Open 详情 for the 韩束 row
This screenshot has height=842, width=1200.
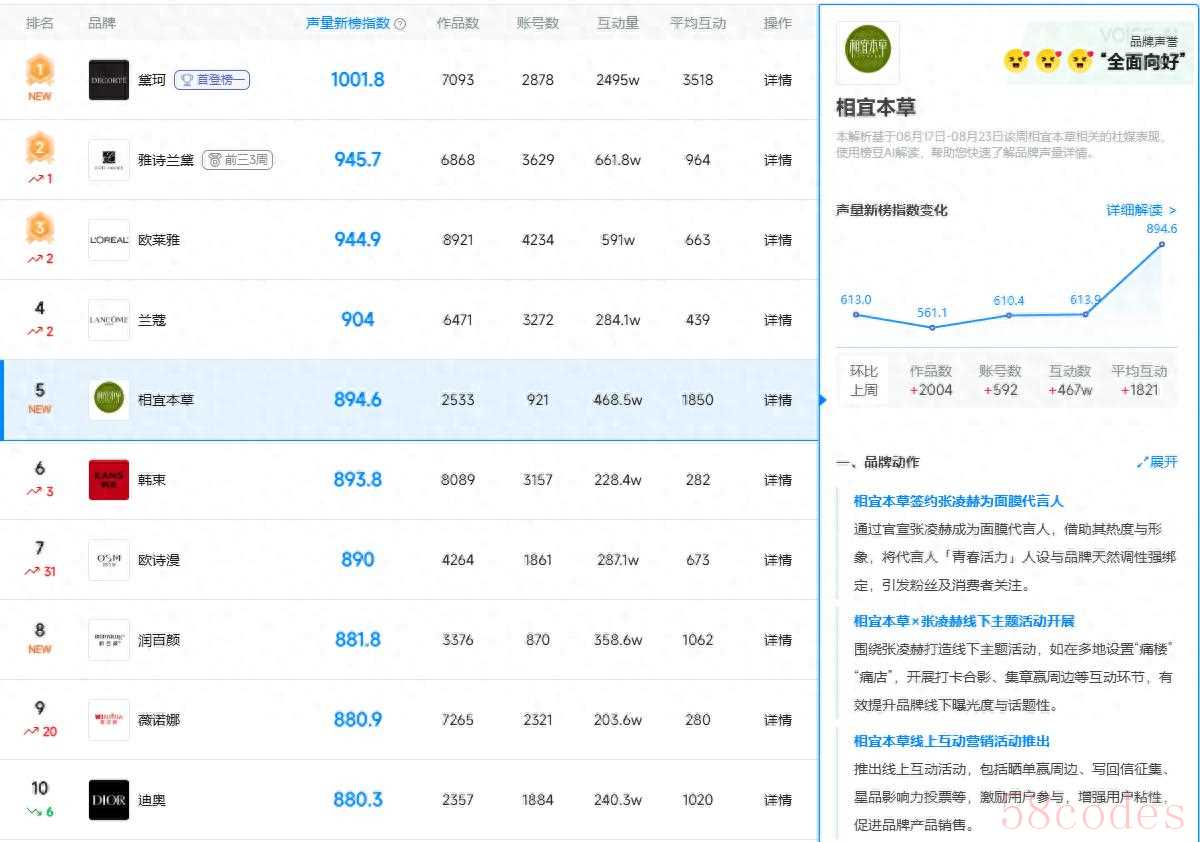[777, 480]
